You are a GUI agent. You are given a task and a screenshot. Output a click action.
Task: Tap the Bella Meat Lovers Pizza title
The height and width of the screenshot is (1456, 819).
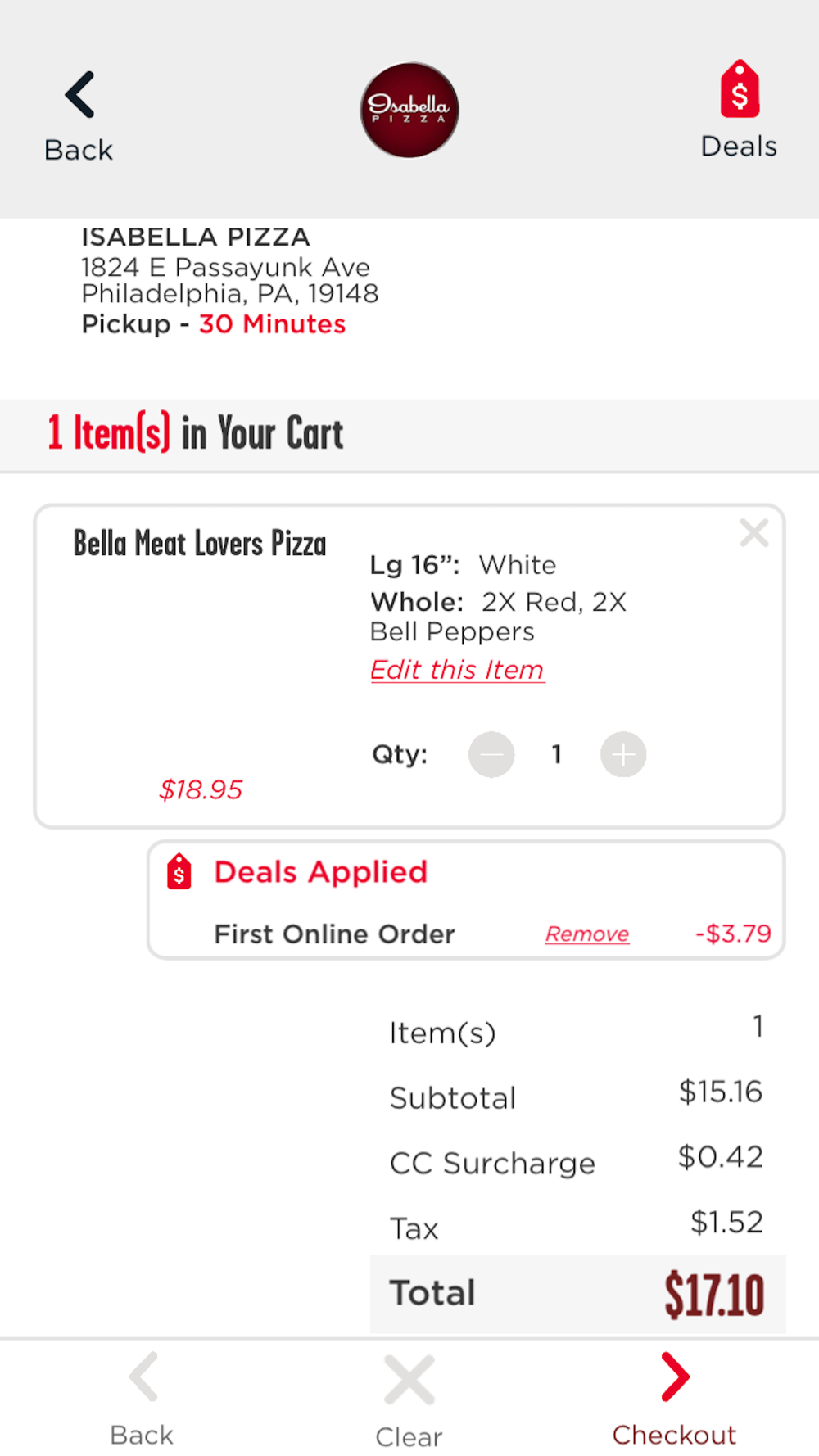click(x=200, y=544)
